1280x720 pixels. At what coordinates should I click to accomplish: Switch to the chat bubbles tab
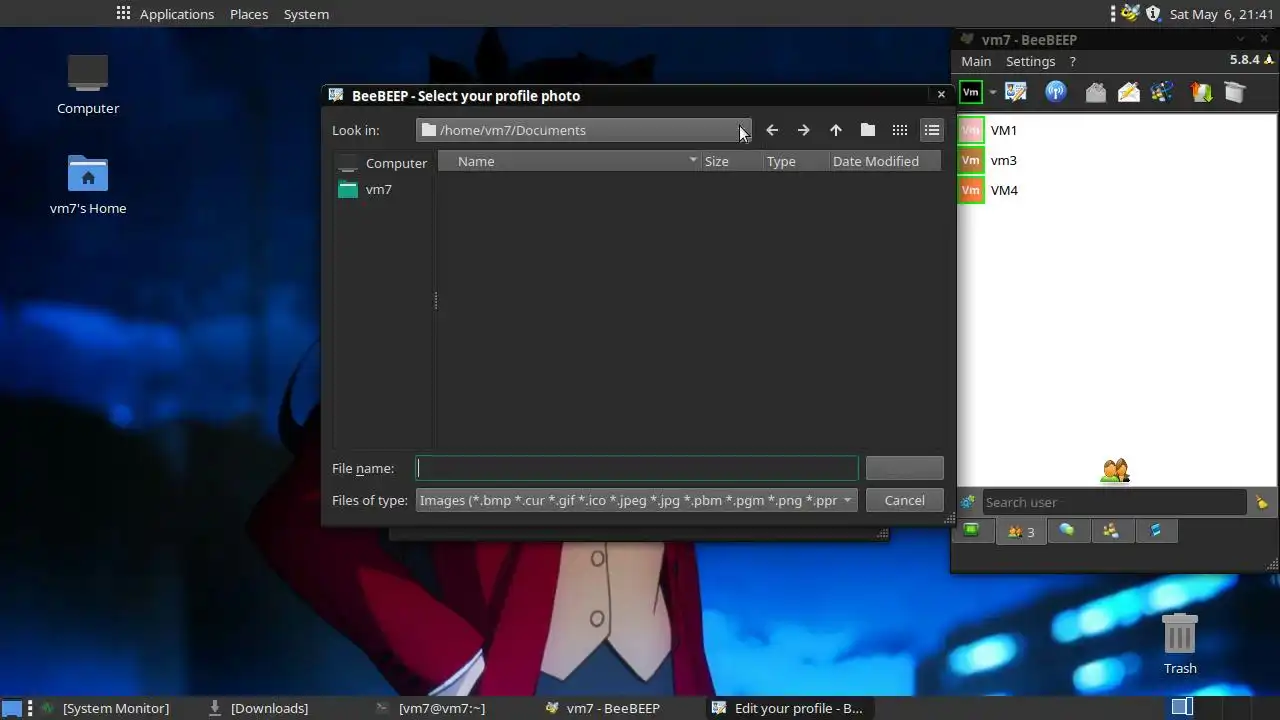(1067, 531)
